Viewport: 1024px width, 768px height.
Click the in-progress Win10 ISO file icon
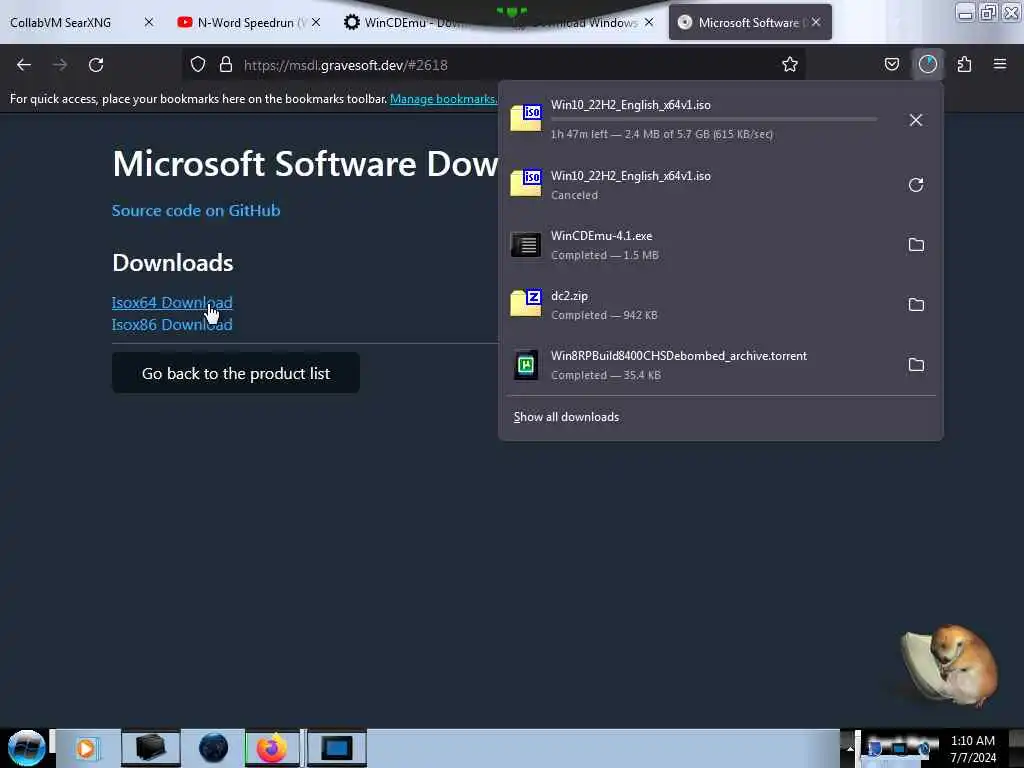coord(526,118)
